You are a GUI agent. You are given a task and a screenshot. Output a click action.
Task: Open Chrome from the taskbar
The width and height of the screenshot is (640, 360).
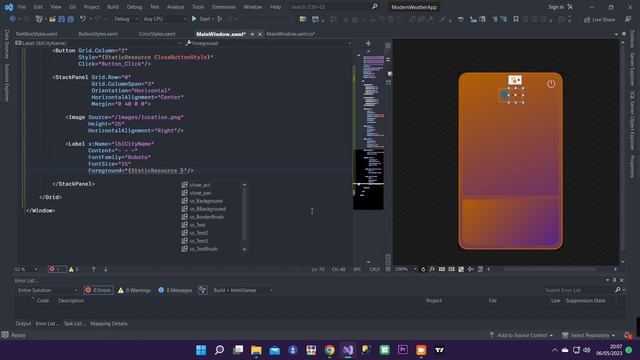tap(329, 350)
